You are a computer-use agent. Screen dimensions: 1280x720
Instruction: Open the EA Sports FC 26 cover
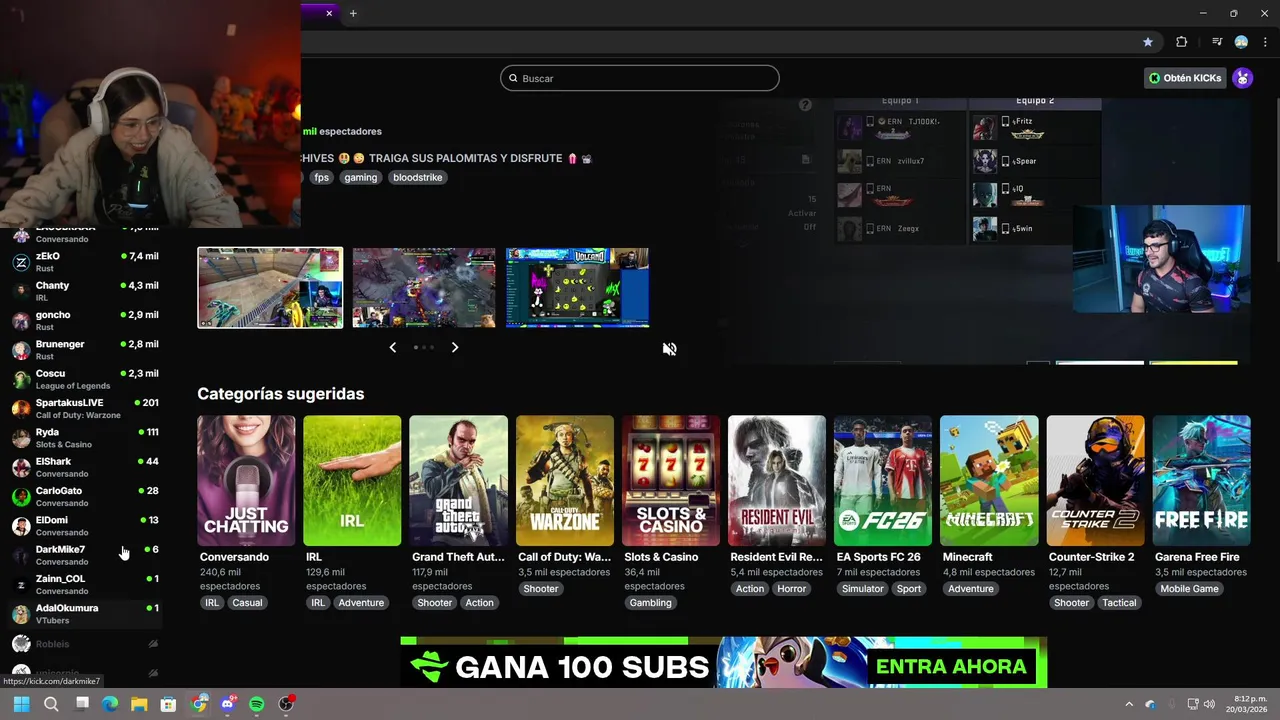(x=883, y=481)
